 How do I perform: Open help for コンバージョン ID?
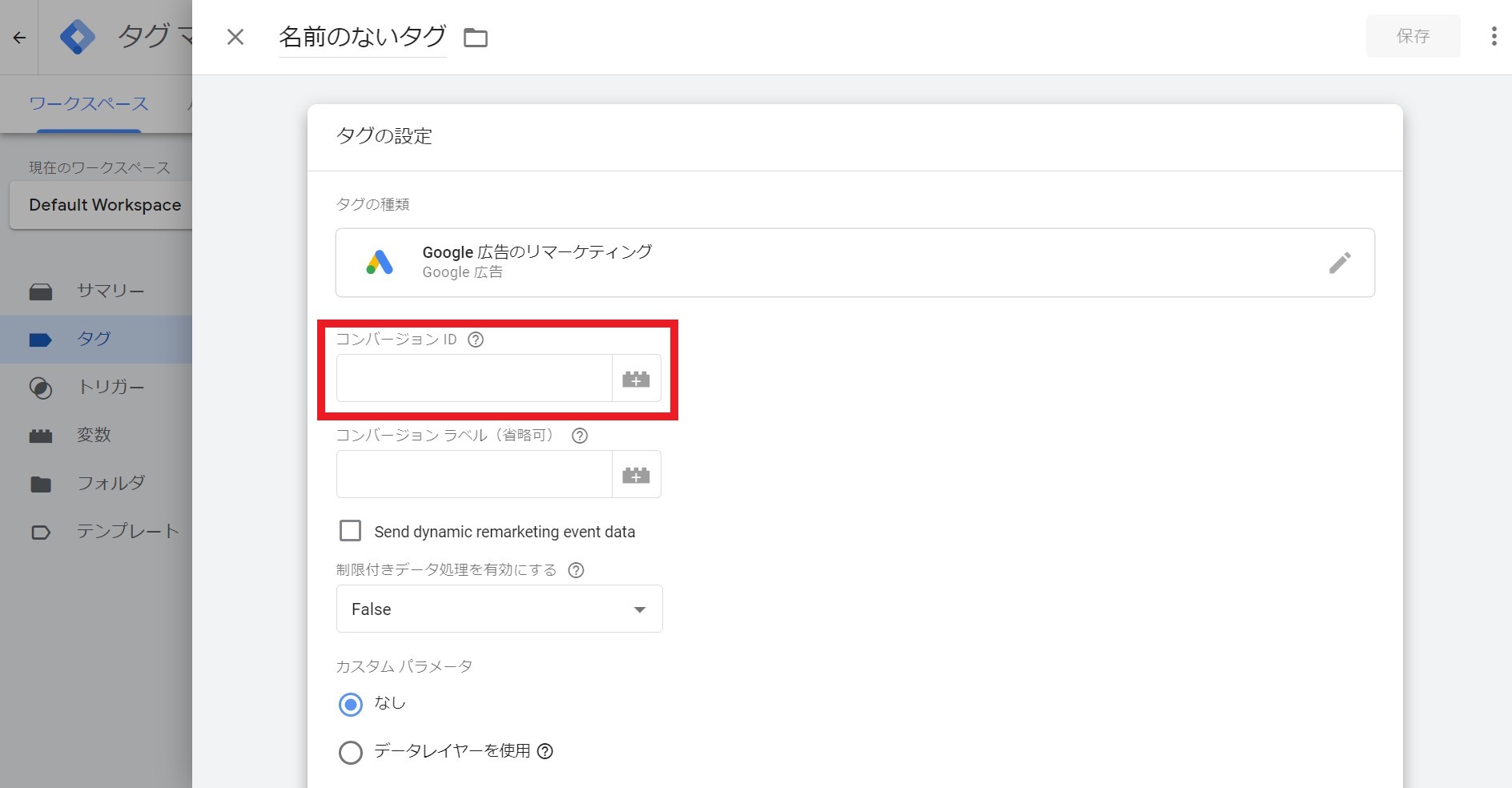[x=476, y=340]
